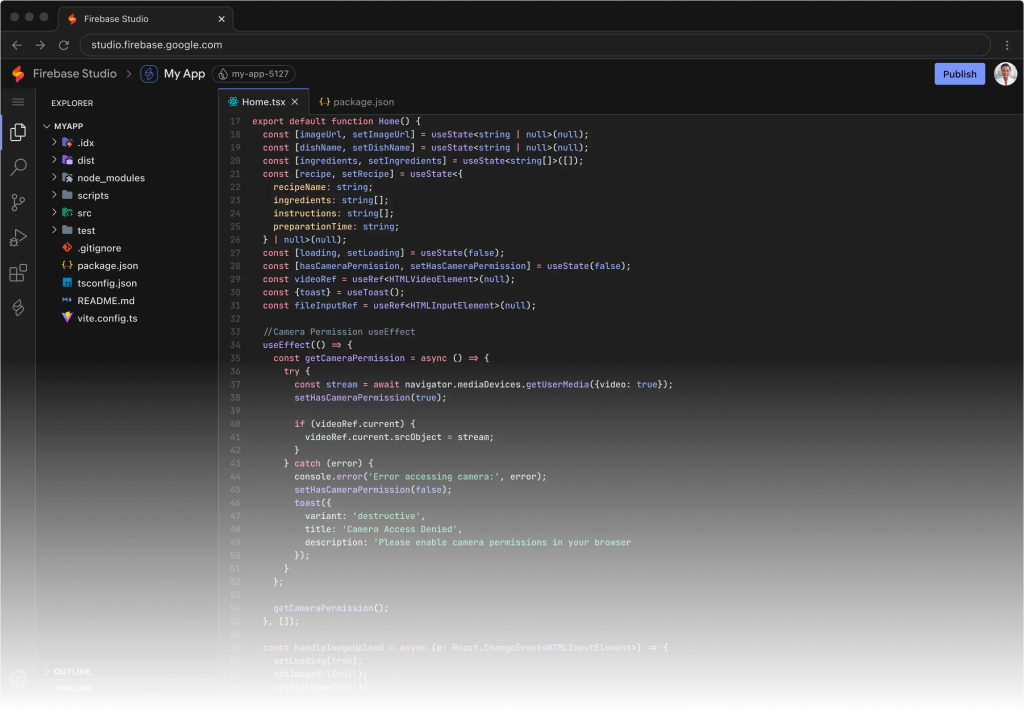Open README.md in the explorer
This screenshot has height=712, width=1024.
click(105, 300)
